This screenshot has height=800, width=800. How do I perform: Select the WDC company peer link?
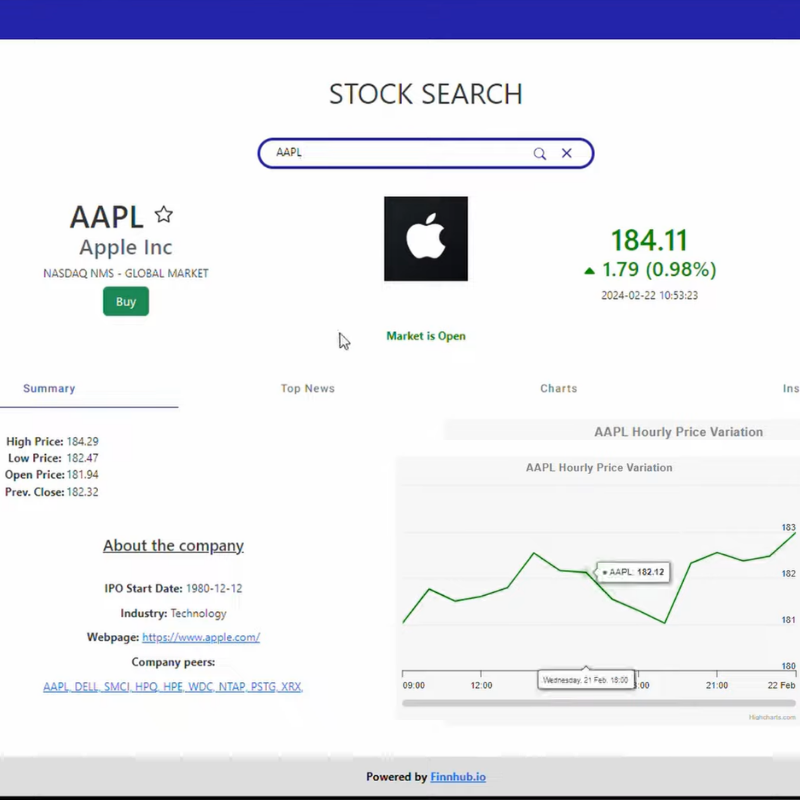coord(201,687)
